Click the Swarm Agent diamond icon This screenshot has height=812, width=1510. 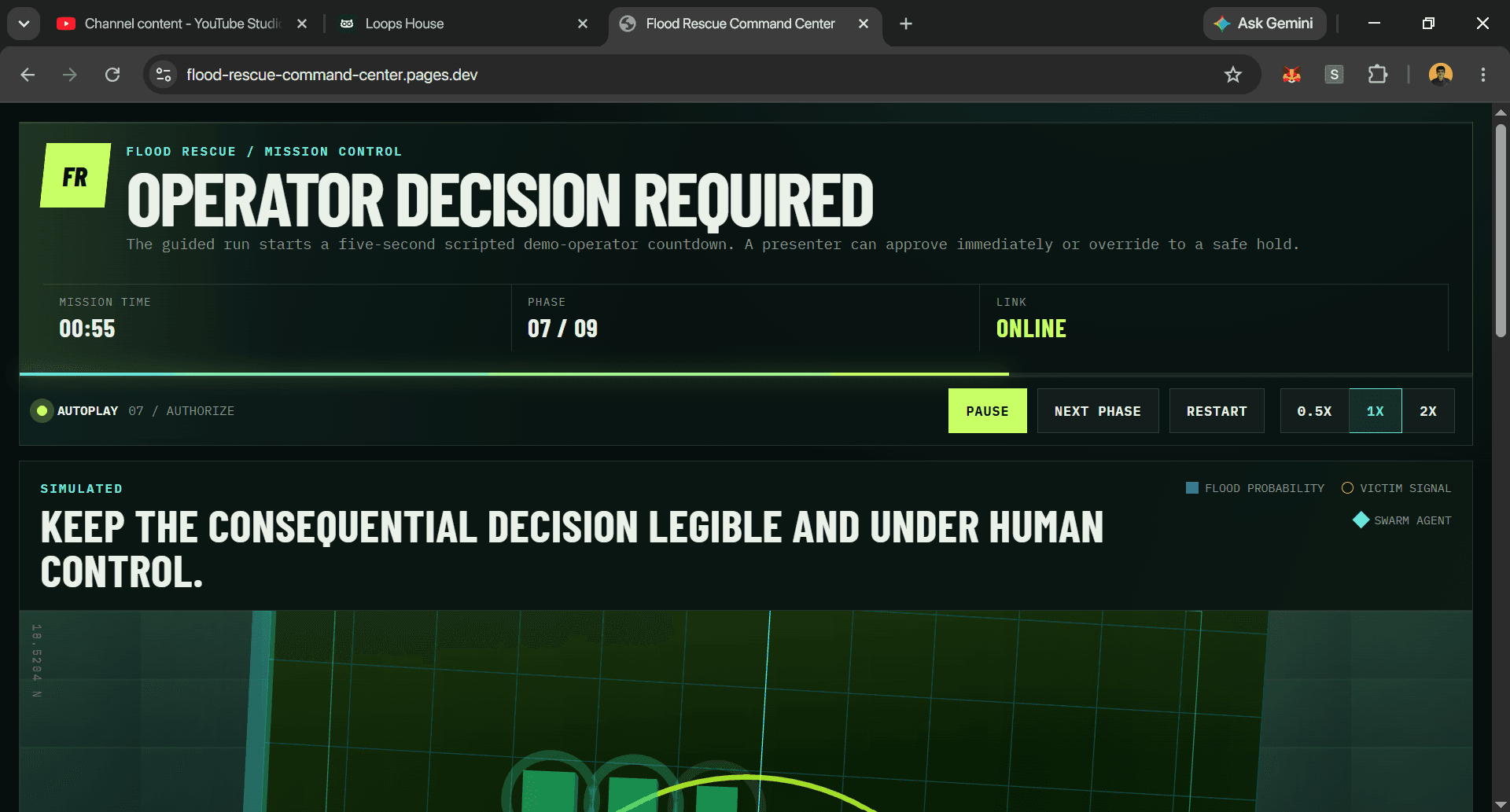coord(1361,520)
